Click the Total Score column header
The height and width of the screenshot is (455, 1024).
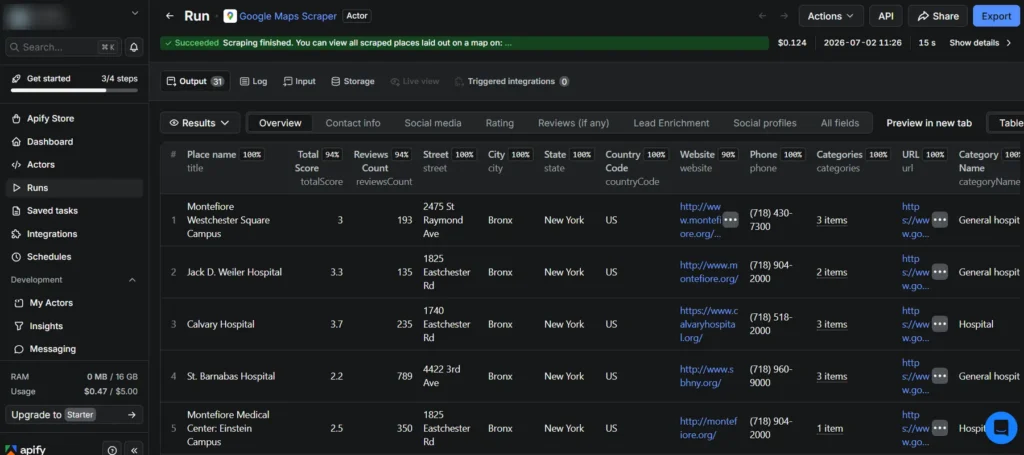click(x=319, y=168)
